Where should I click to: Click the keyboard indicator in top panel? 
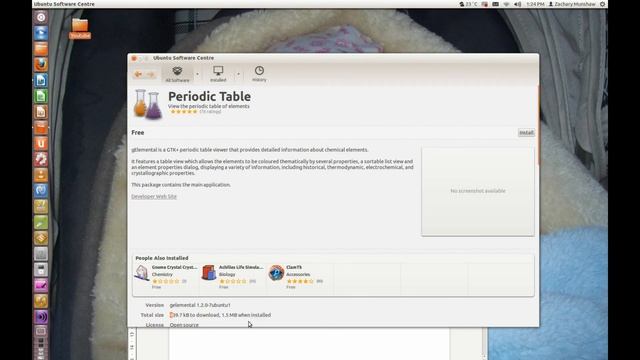[496, 4]
